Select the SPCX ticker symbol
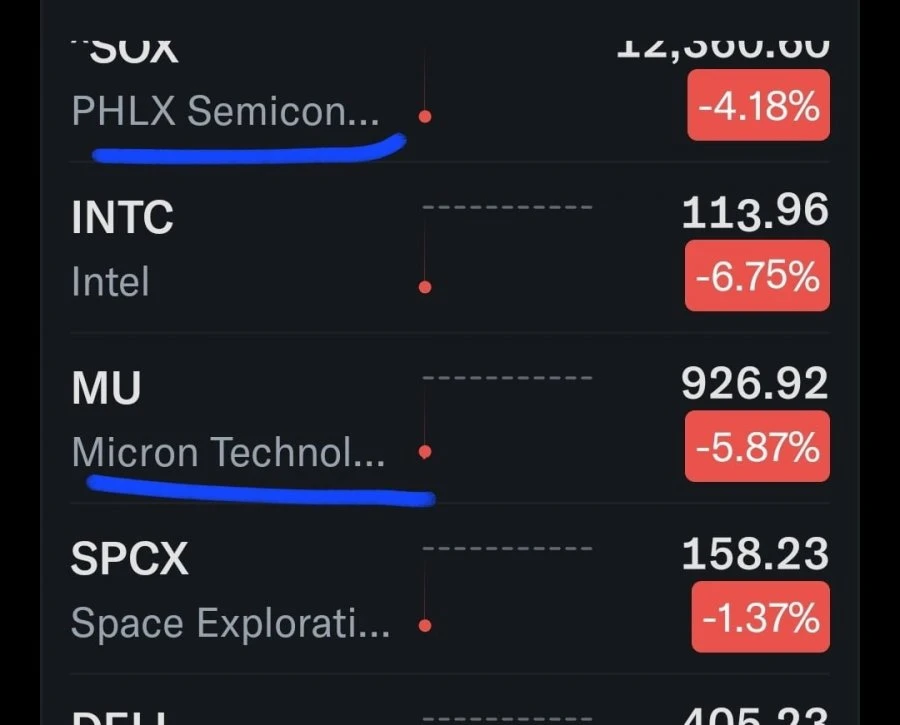This screenshot has width=900, height=725. 129,559
